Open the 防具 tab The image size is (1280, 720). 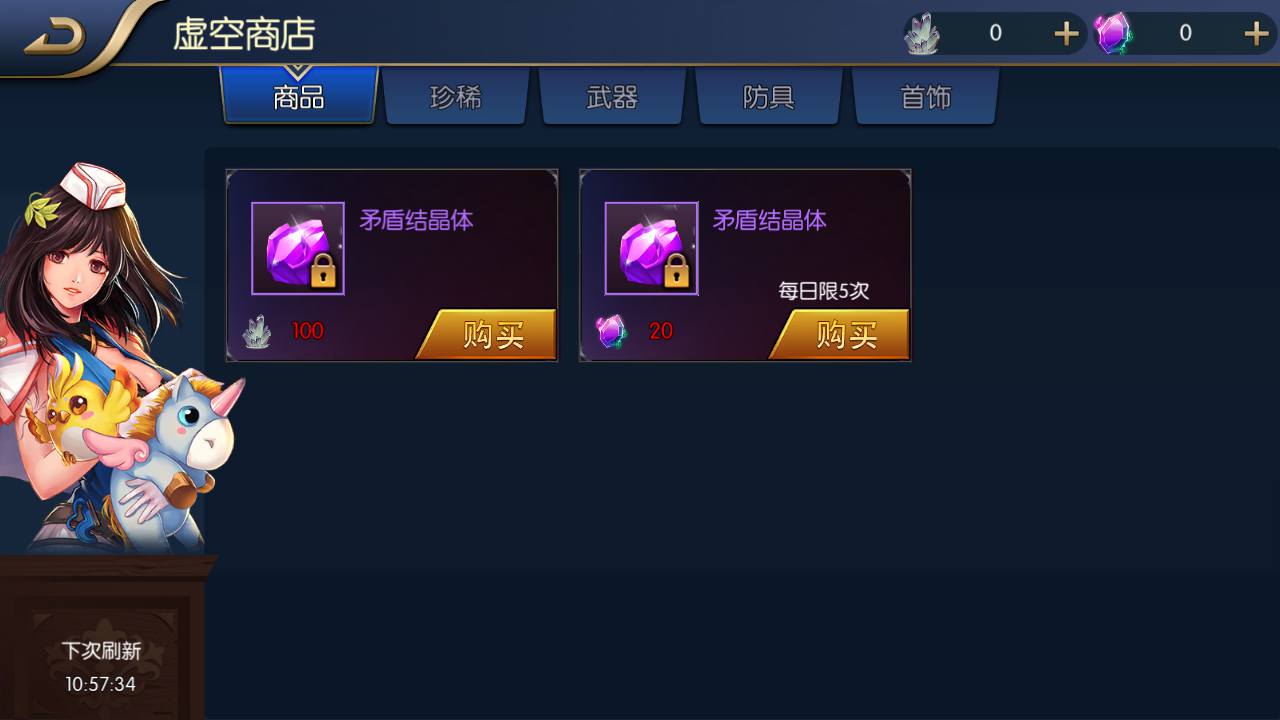pyautogui.click(x=769, y=97)
